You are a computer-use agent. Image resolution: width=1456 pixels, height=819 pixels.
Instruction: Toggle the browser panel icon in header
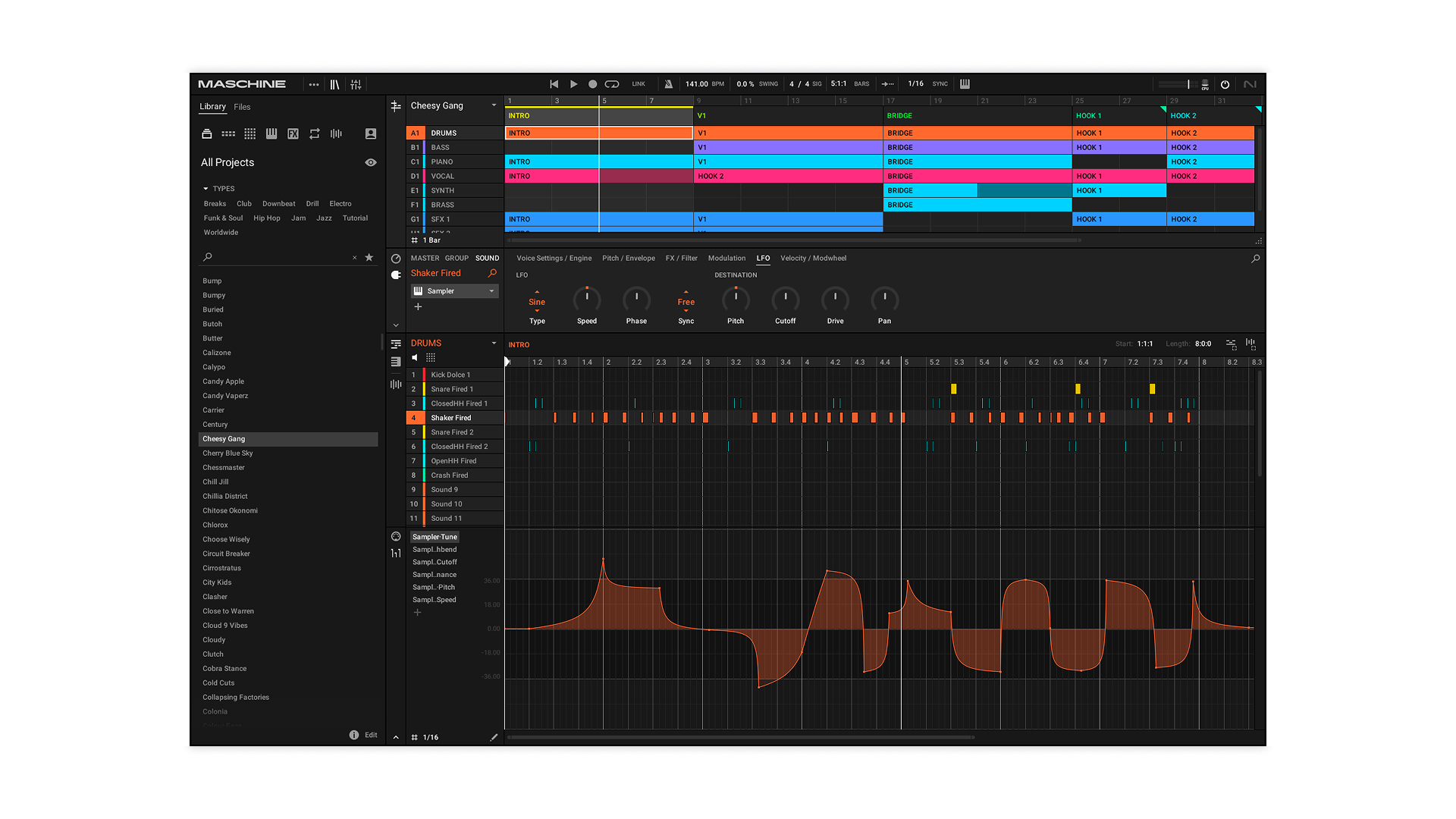point(334,84)
